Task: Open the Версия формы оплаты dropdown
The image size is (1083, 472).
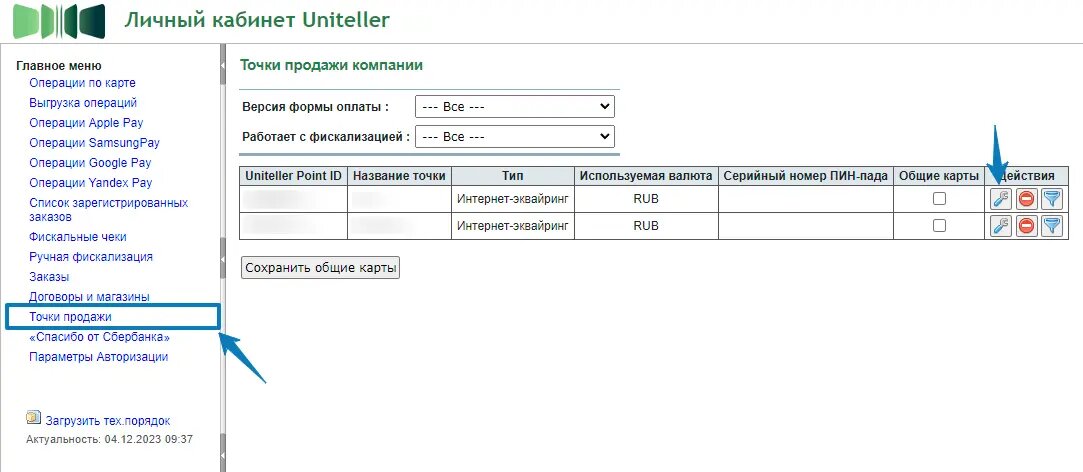Action: pyautogui.click(x=515, y=107)
